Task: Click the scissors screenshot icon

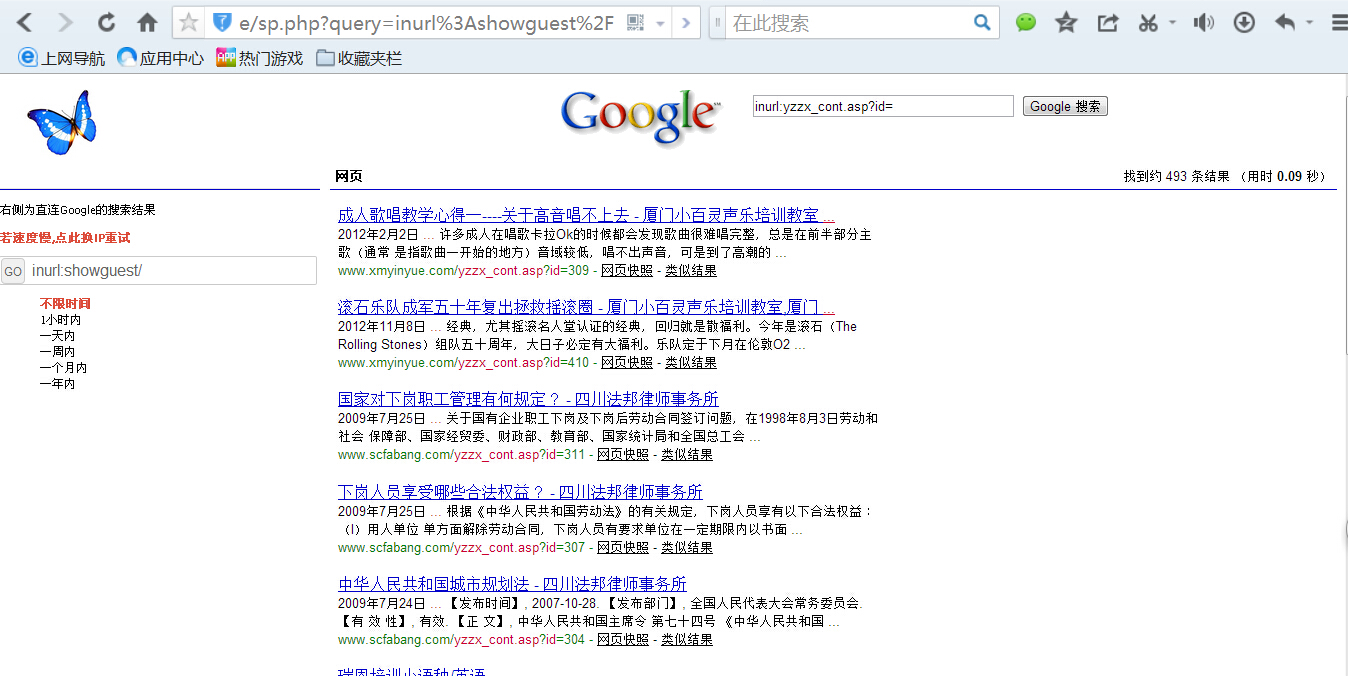Action: (1148, 23)
